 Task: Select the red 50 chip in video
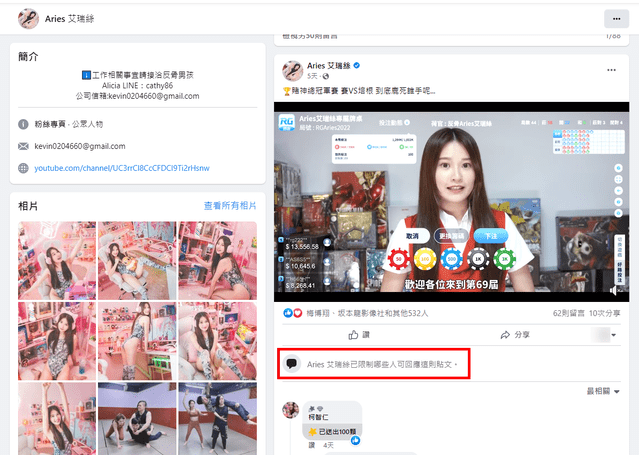click(399, 259)
